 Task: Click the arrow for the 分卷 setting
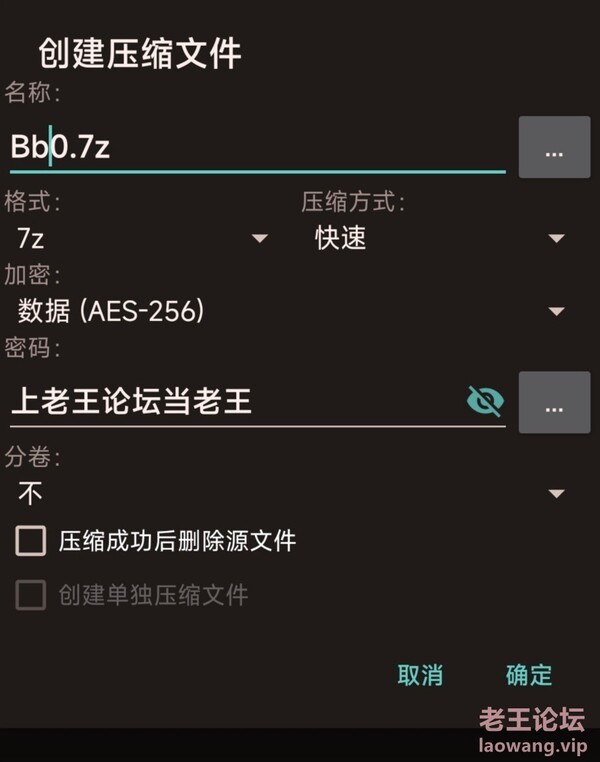click(556, 494)
